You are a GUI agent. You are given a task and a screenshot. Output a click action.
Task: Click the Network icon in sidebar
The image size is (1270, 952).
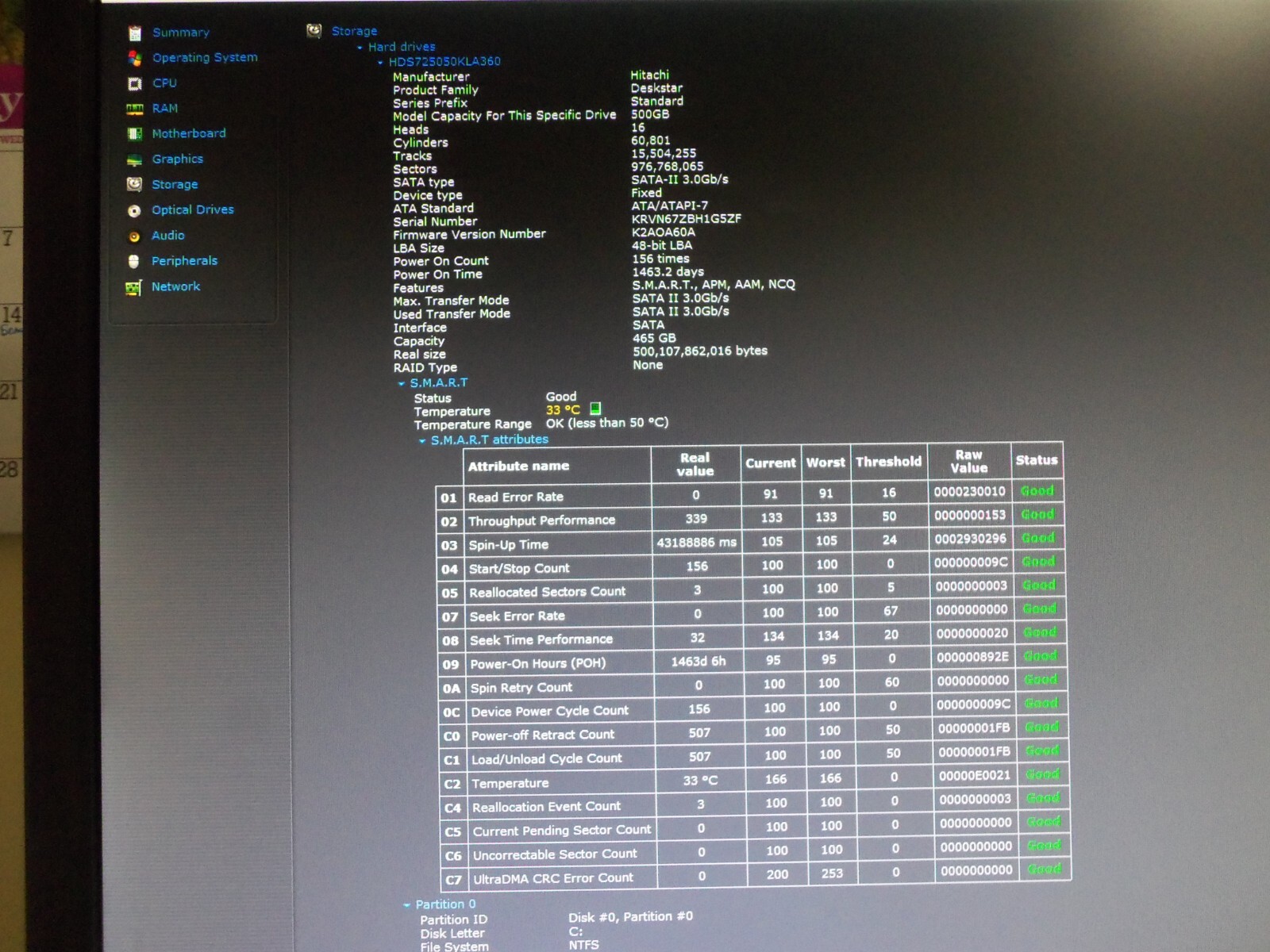pyautogui.click(x=133, y=287)
